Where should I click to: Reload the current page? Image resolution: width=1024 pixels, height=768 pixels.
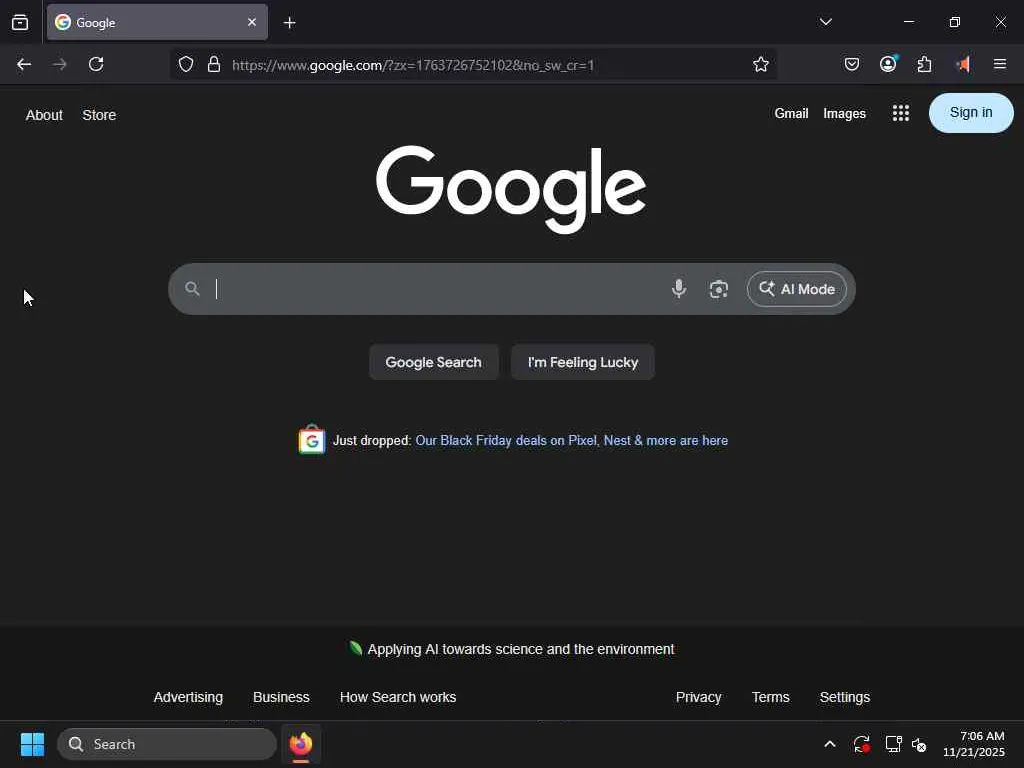(96, 64)
